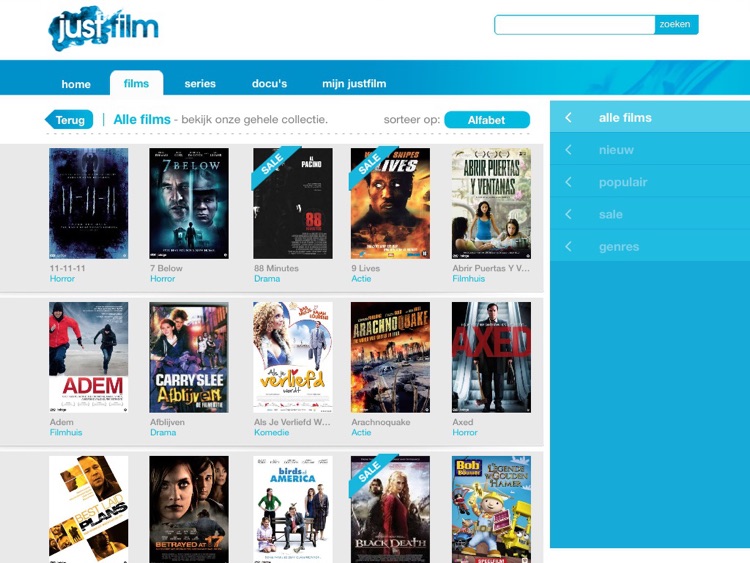The image size is (750, 563).
Task: Select nieuw in sidebar
Action: (x=650, y=149)
